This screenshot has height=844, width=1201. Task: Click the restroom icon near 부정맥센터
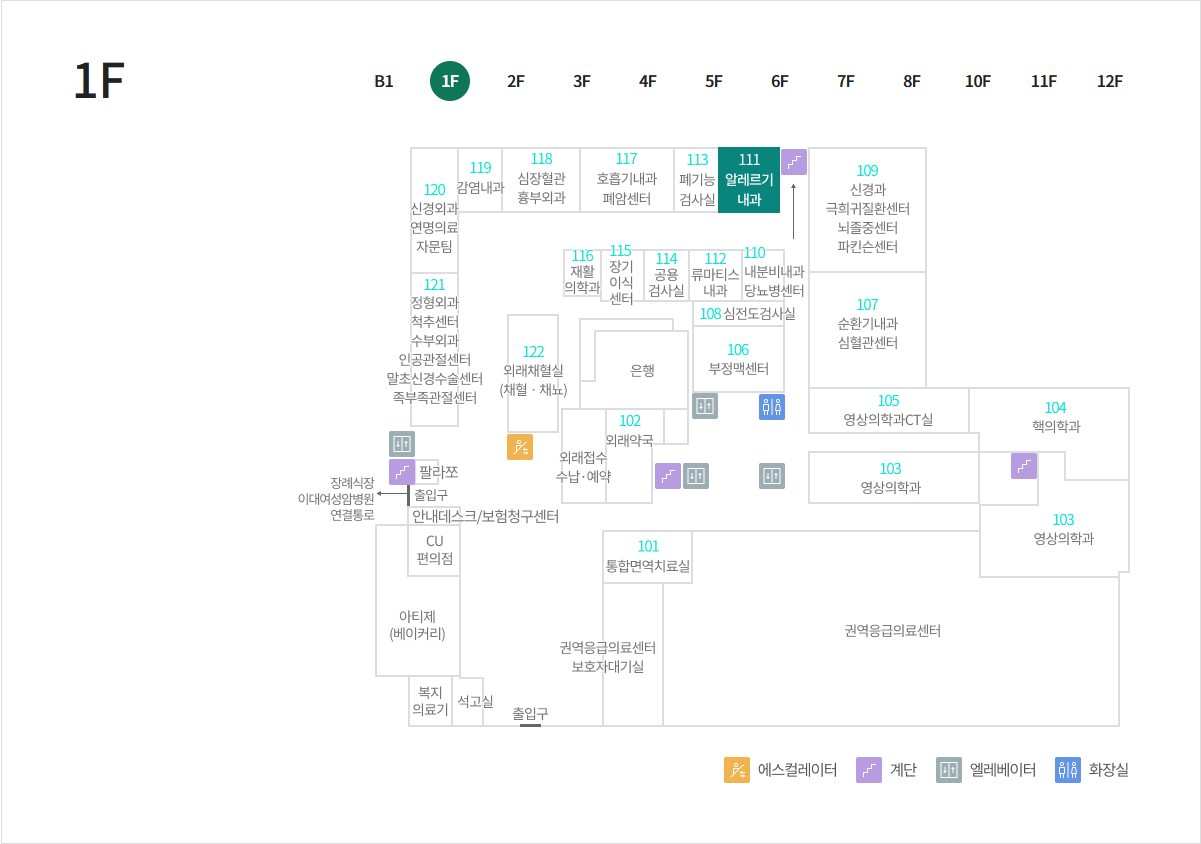(771, 407)
